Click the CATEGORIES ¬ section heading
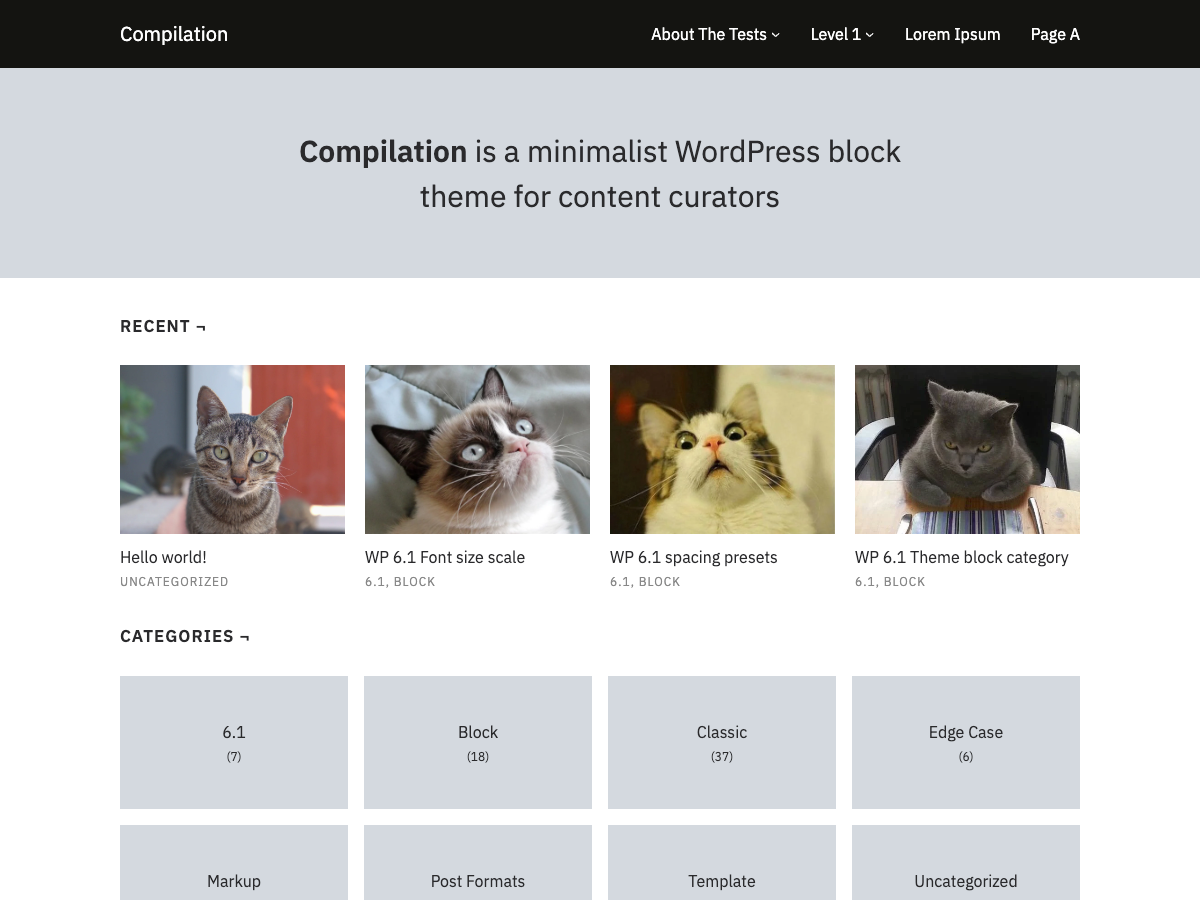 click(x=185, y=636)
